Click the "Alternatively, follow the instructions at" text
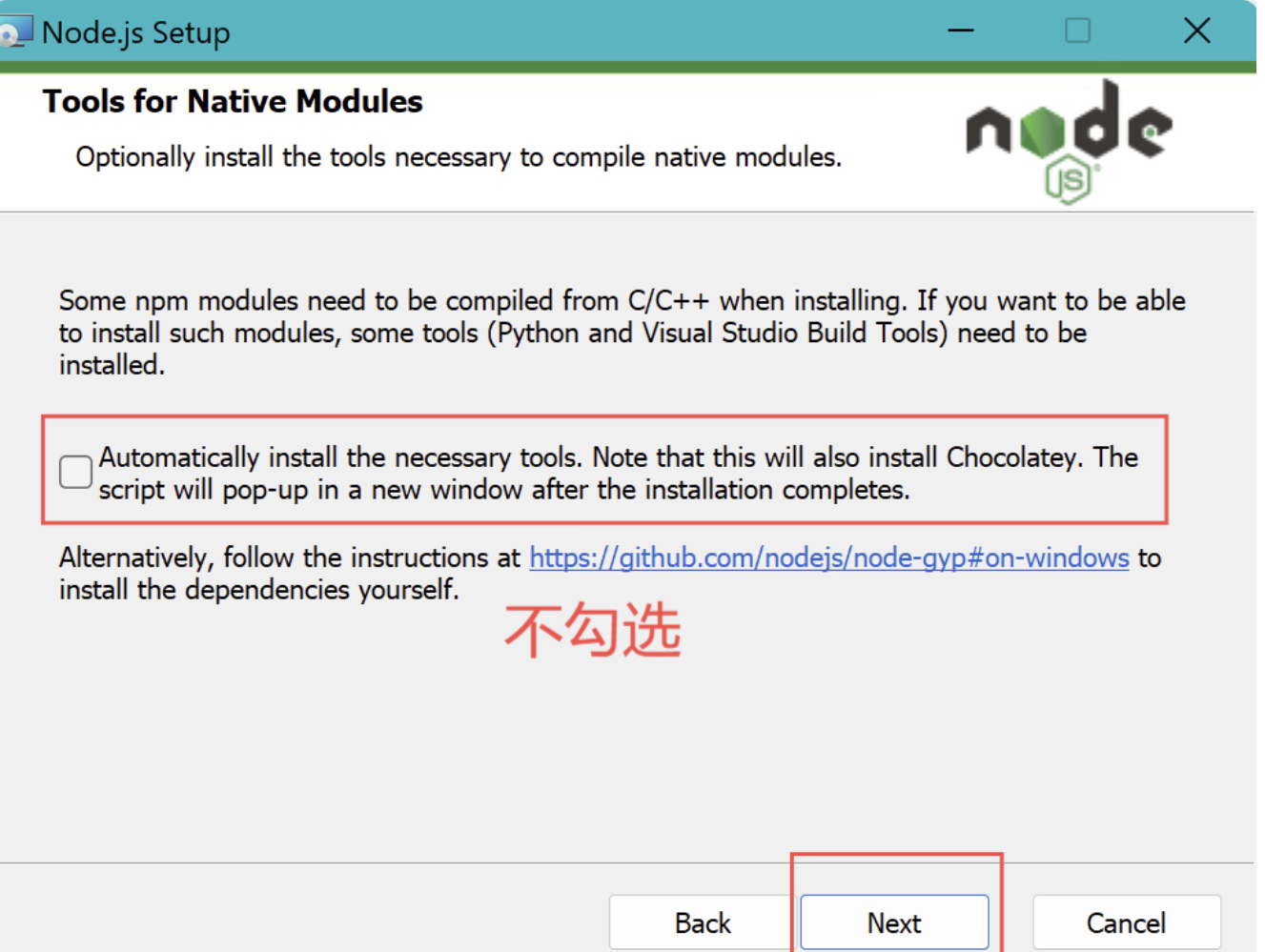 (290, 557)
